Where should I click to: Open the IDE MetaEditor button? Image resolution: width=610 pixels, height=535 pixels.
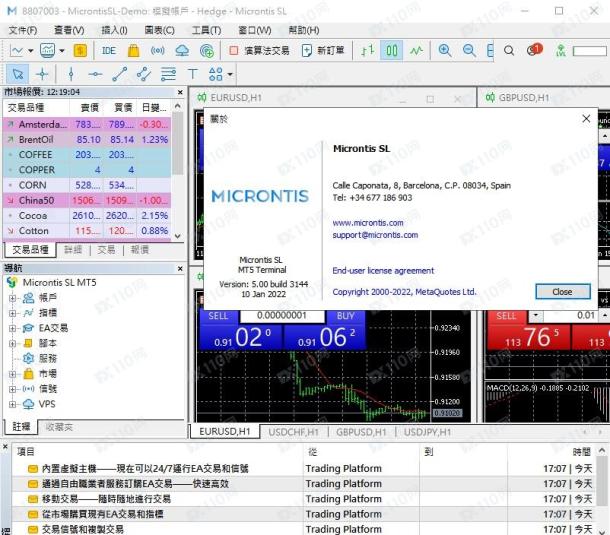coord(109,51)
